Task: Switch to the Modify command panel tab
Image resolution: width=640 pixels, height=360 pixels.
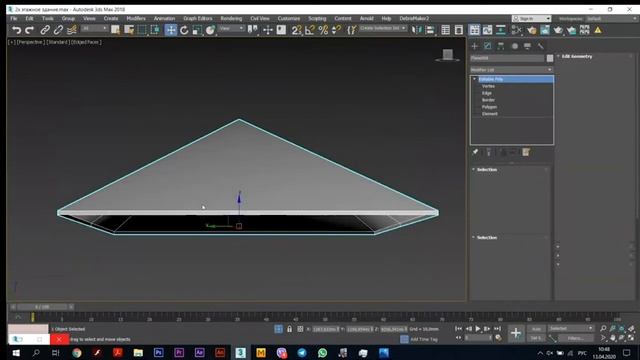Action: [x=488, y=46]
